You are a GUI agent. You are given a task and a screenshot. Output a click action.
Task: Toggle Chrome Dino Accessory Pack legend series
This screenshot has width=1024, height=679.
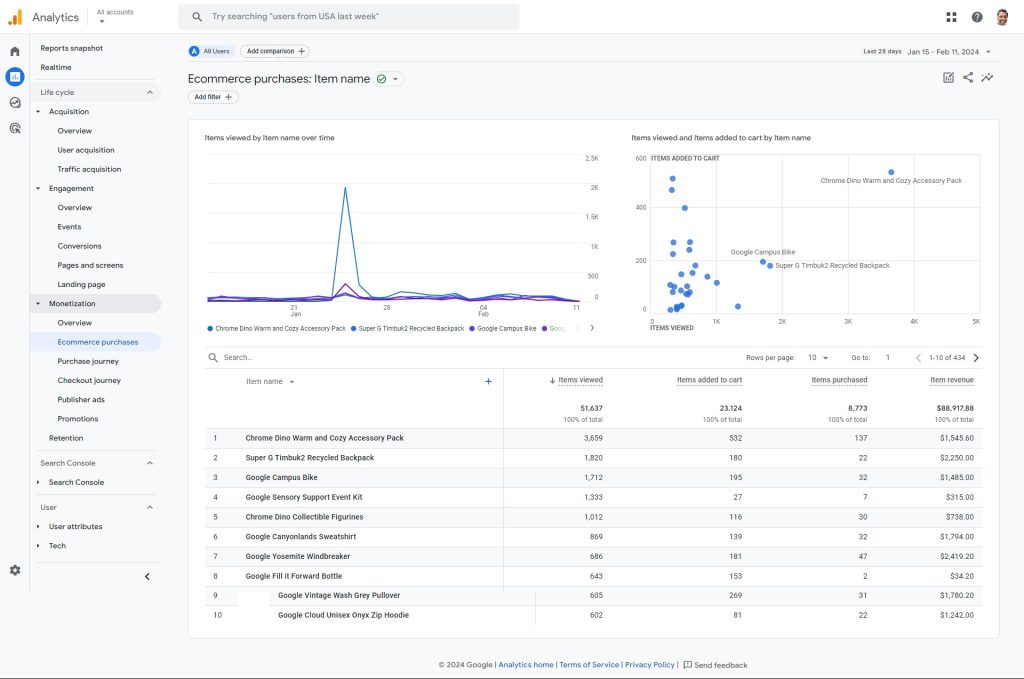click(x=276, y=328)
